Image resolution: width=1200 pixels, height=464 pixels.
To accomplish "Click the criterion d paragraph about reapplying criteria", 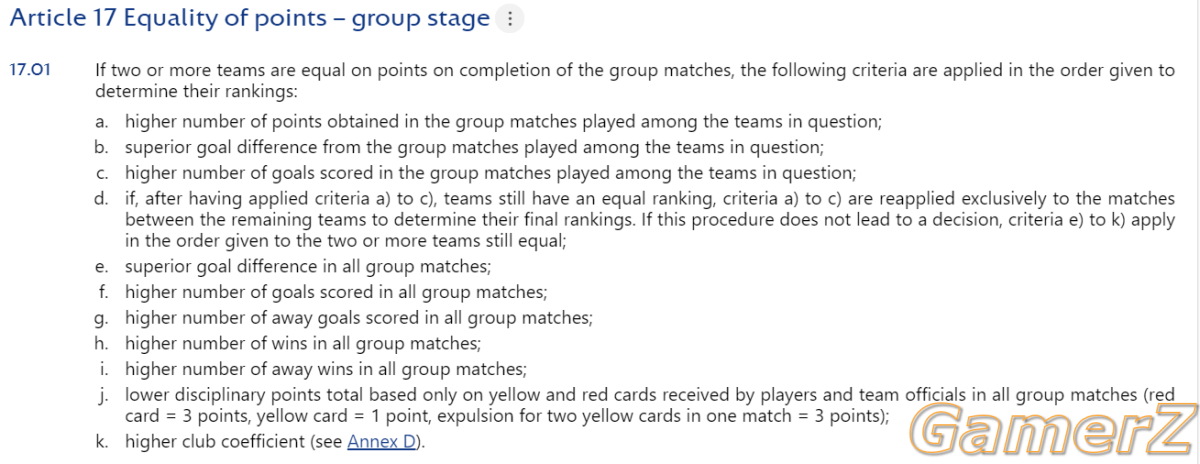I will [x=650, y=220].
